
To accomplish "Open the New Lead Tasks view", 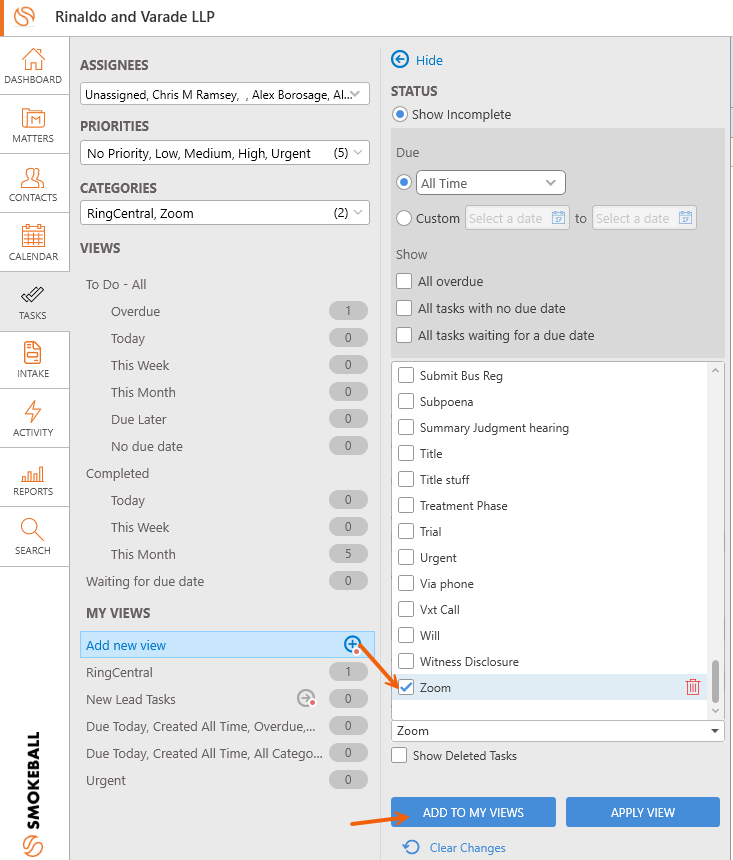I will (x=131, y=699).
